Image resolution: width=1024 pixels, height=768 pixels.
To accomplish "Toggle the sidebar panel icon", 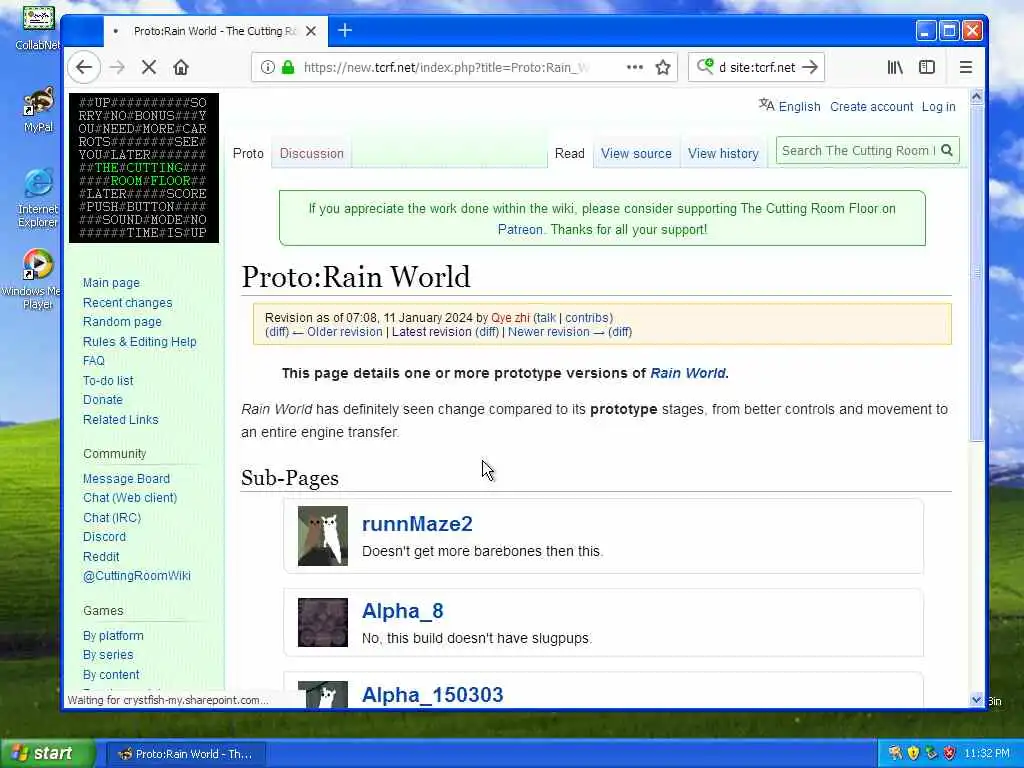I will coord(927,67).
